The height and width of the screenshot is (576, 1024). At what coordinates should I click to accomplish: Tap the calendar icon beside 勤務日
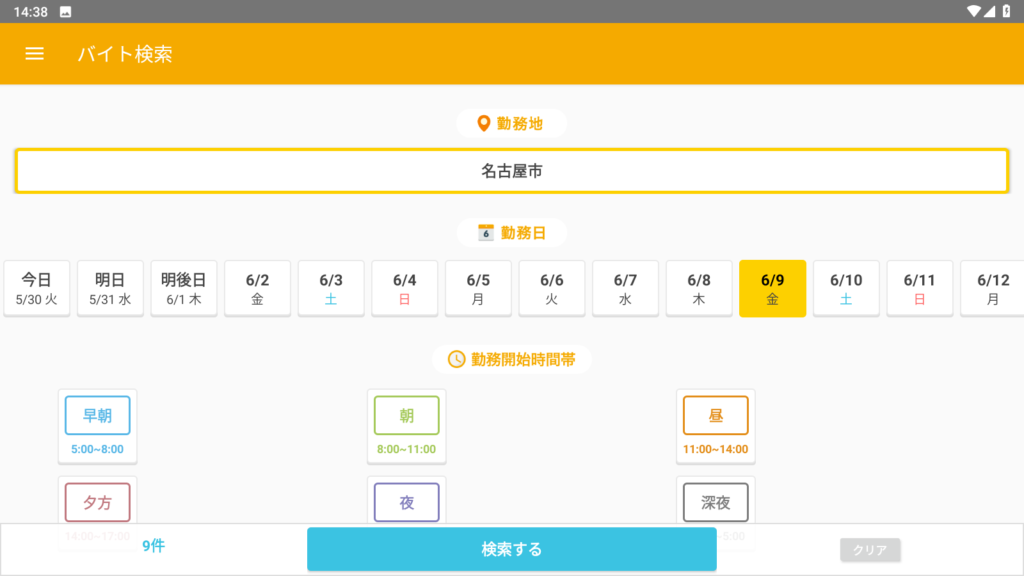(486, 233)
